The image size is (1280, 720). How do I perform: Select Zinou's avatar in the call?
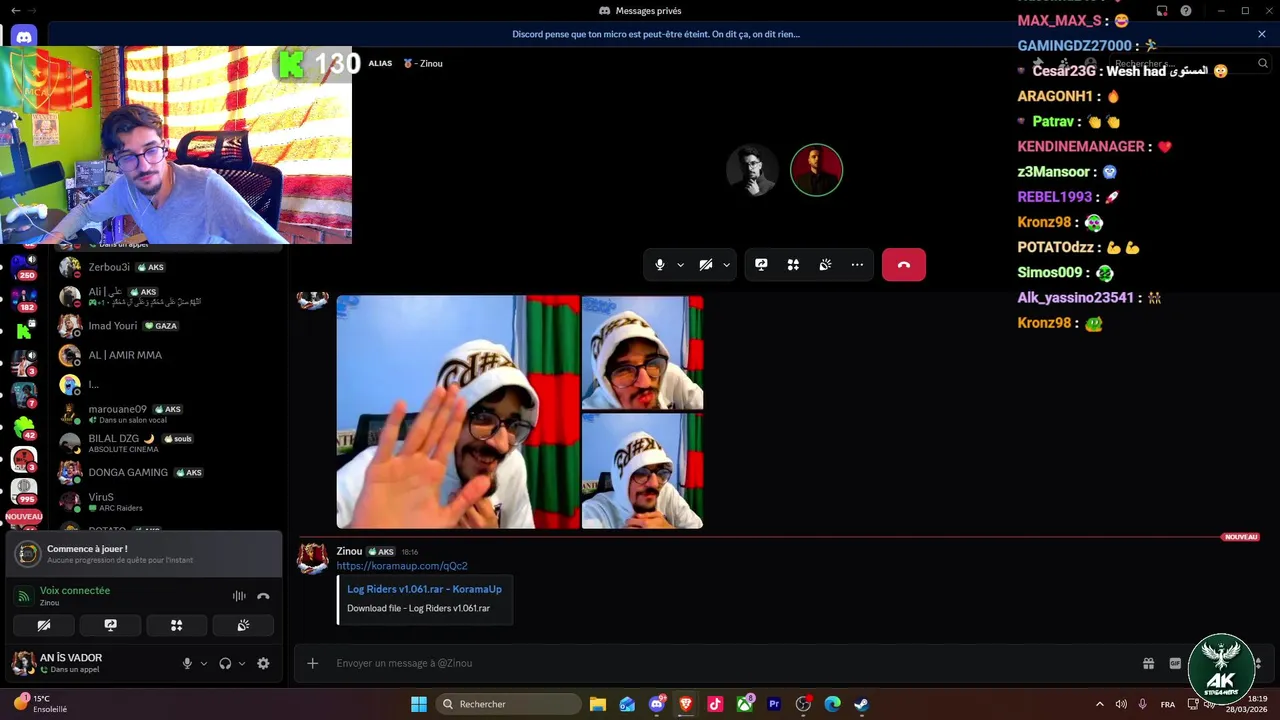[x=817, y=170]
